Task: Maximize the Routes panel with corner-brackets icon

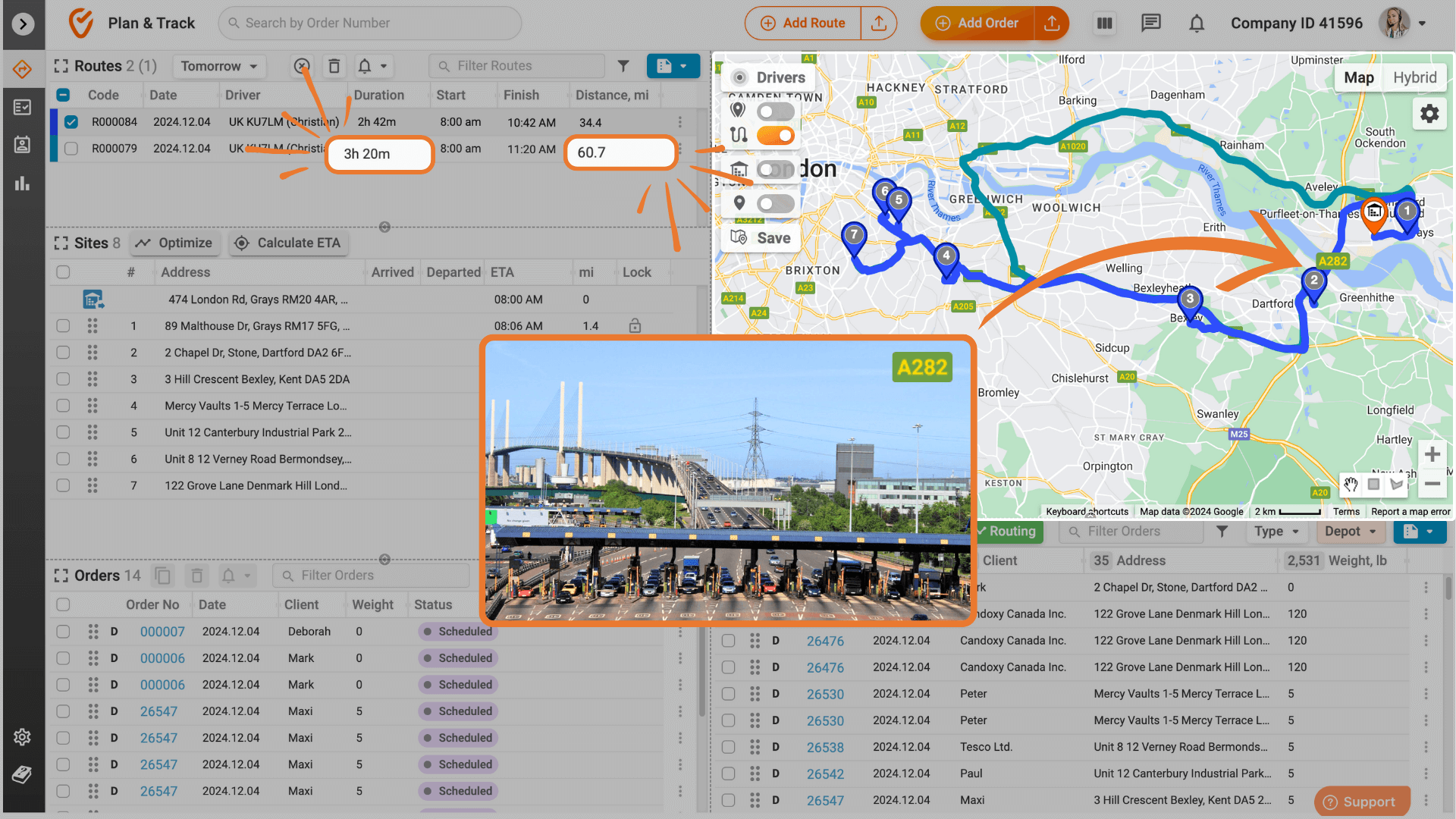Action: pos(61,67)
